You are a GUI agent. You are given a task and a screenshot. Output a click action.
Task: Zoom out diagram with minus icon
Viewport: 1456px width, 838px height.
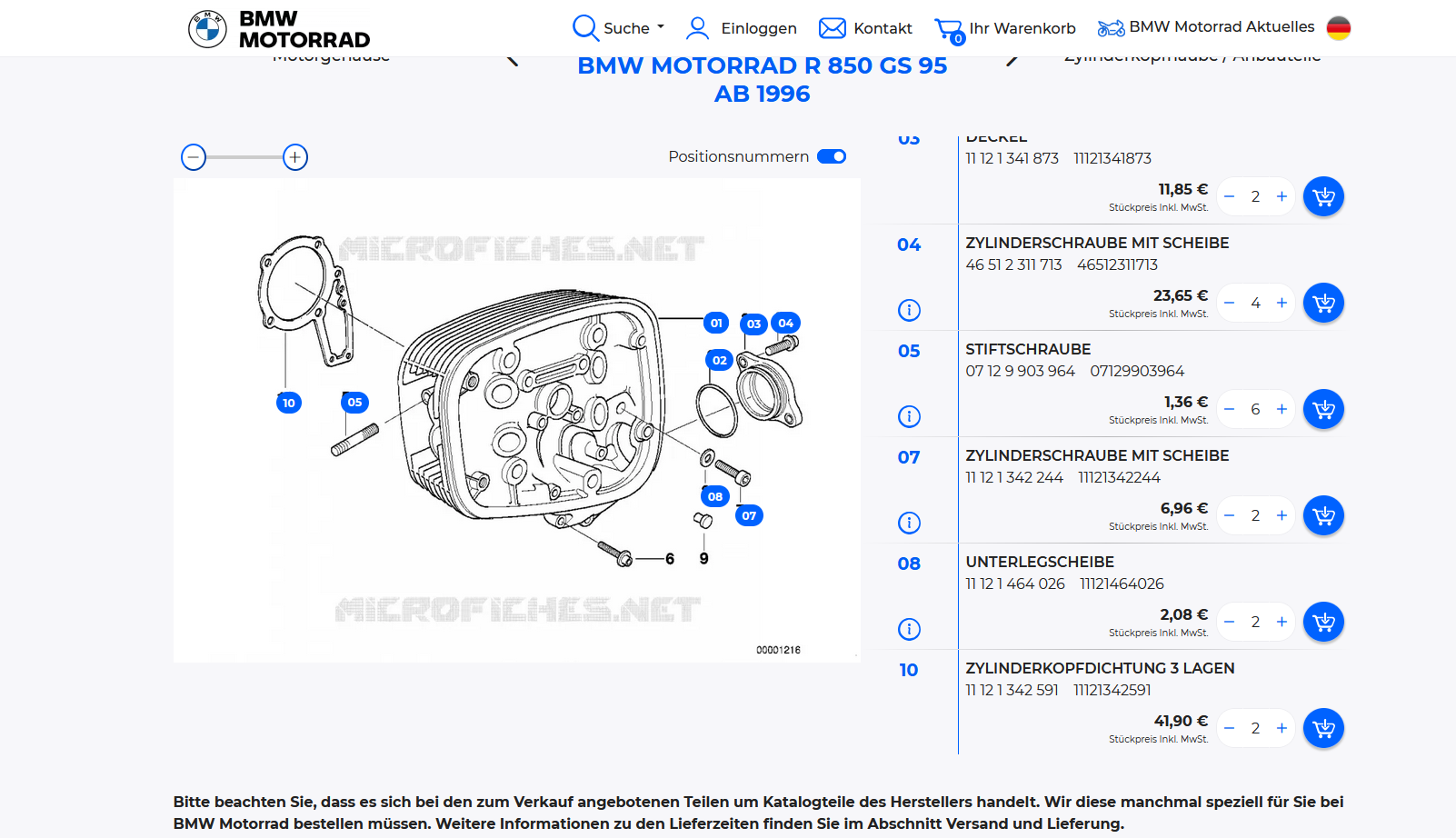194,157
